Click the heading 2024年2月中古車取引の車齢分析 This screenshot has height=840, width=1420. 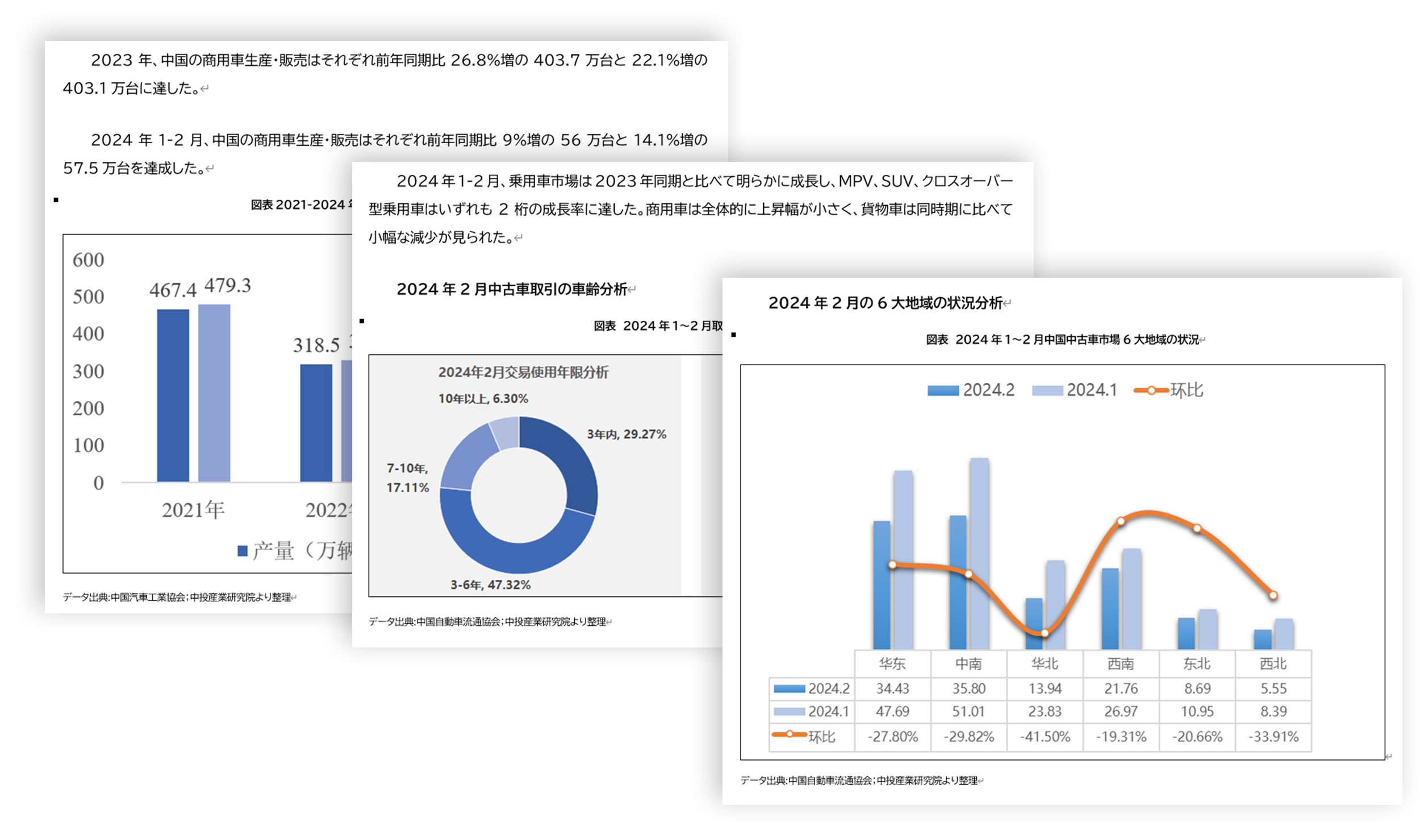pos(511,290)
